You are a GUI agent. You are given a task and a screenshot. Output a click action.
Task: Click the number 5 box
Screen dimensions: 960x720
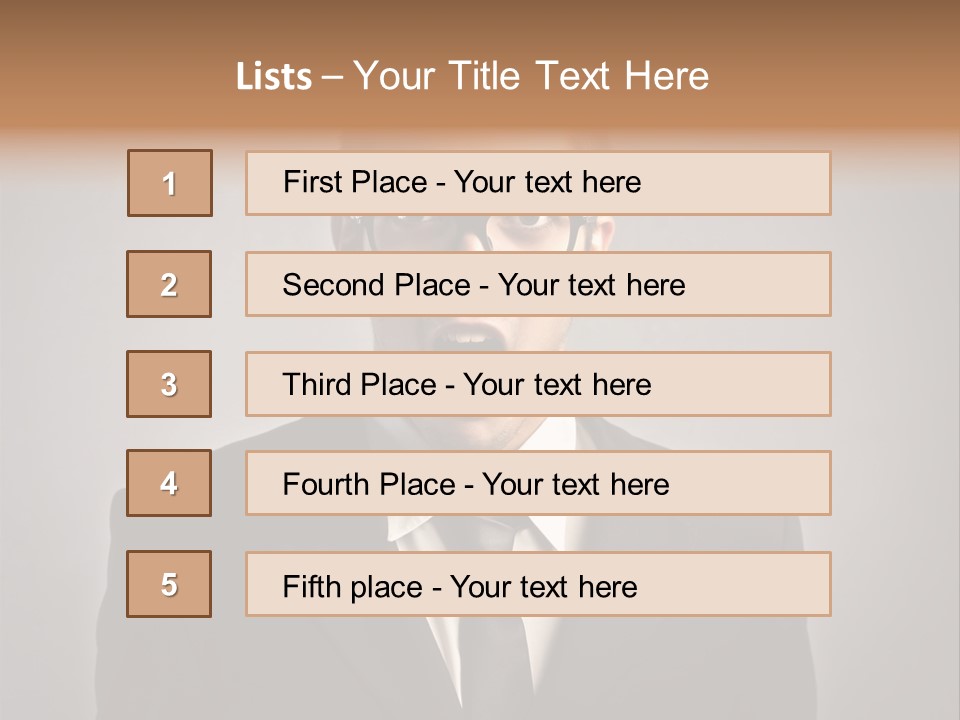(x=169, y=584)
